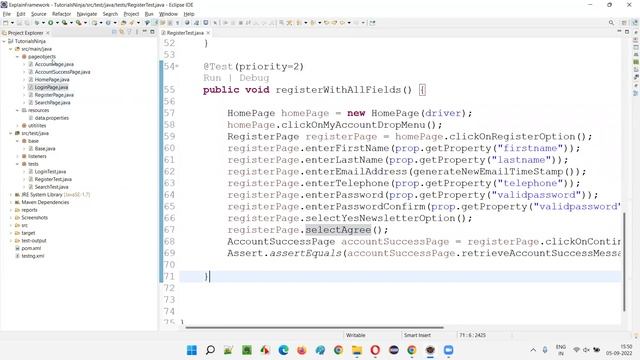Click the Coverage run toolbar icon
This screenshot has height=360, width=640.
[x=64, y=23]
